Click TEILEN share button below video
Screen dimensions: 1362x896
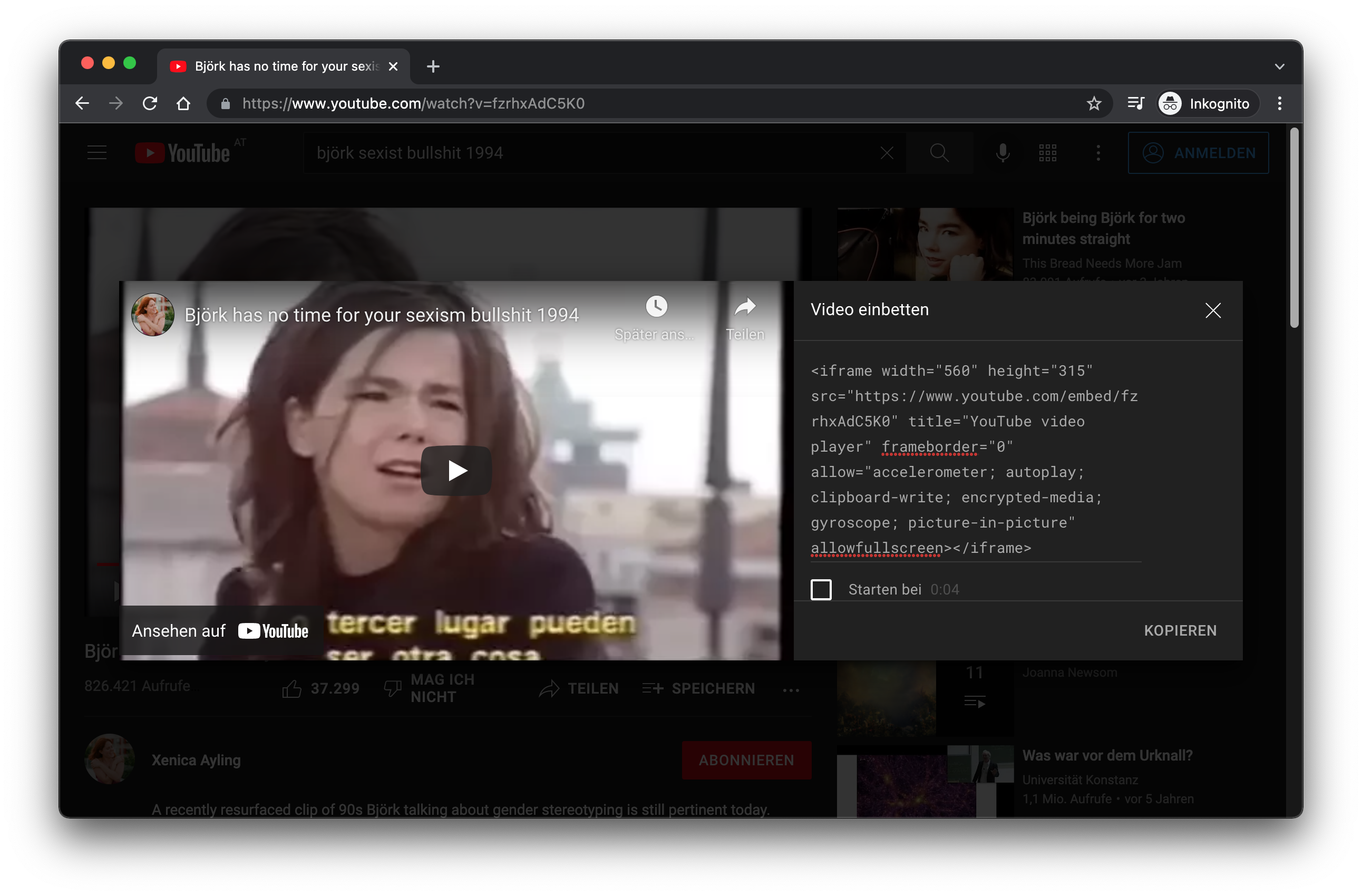coord(578,688)
